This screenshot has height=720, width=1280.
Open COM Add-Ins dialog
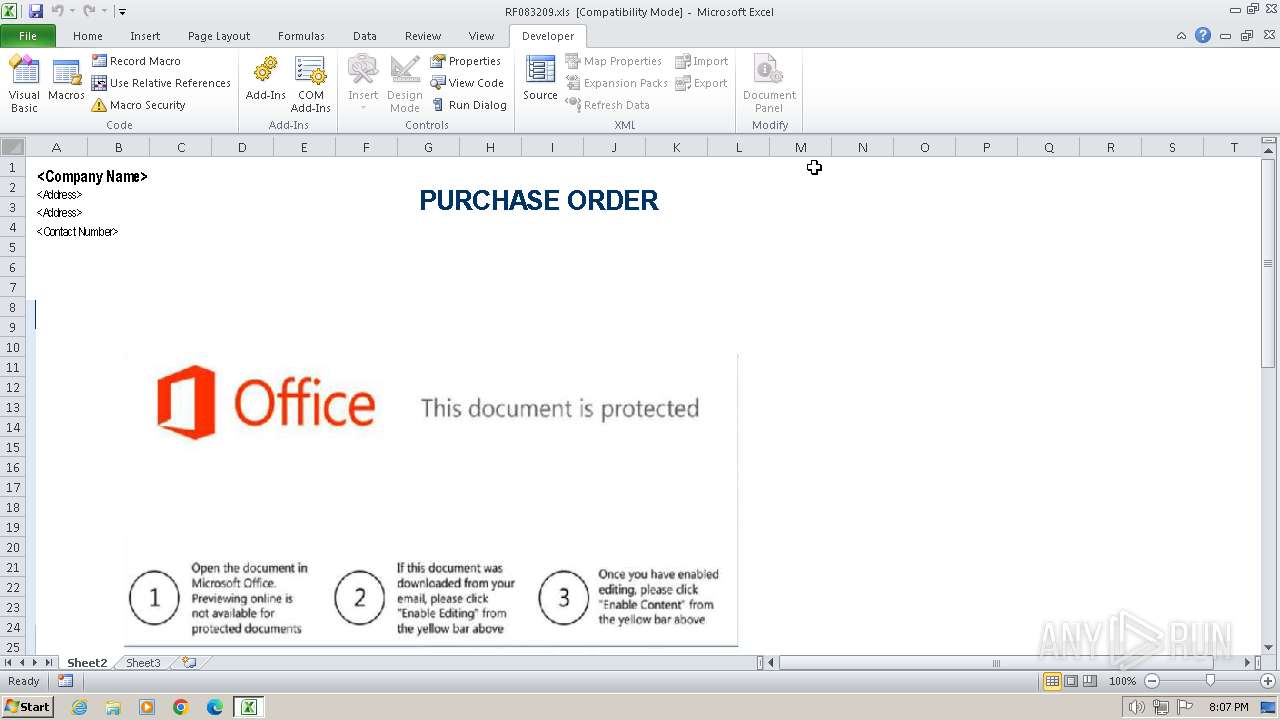[x=310, y=84]
